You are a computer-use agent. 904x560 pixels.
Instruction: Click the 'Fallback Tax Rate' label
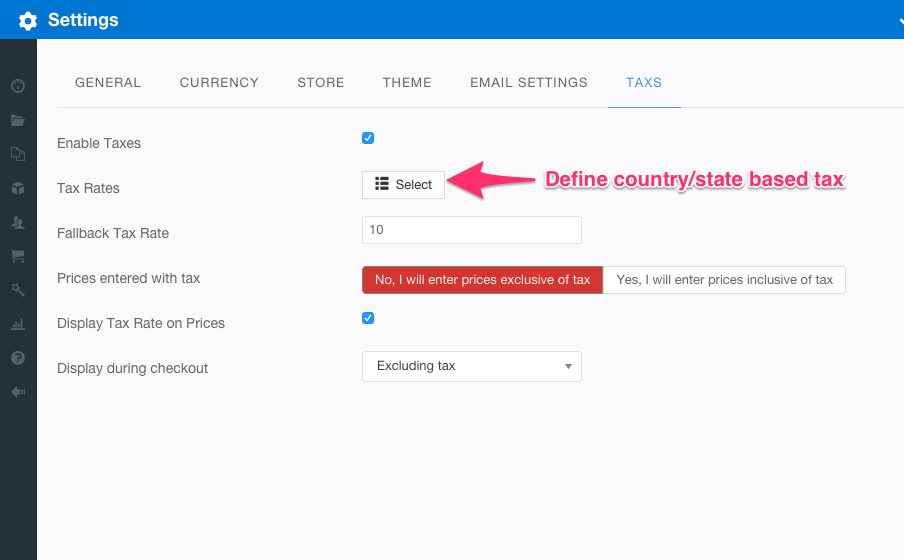pos(113,233)
